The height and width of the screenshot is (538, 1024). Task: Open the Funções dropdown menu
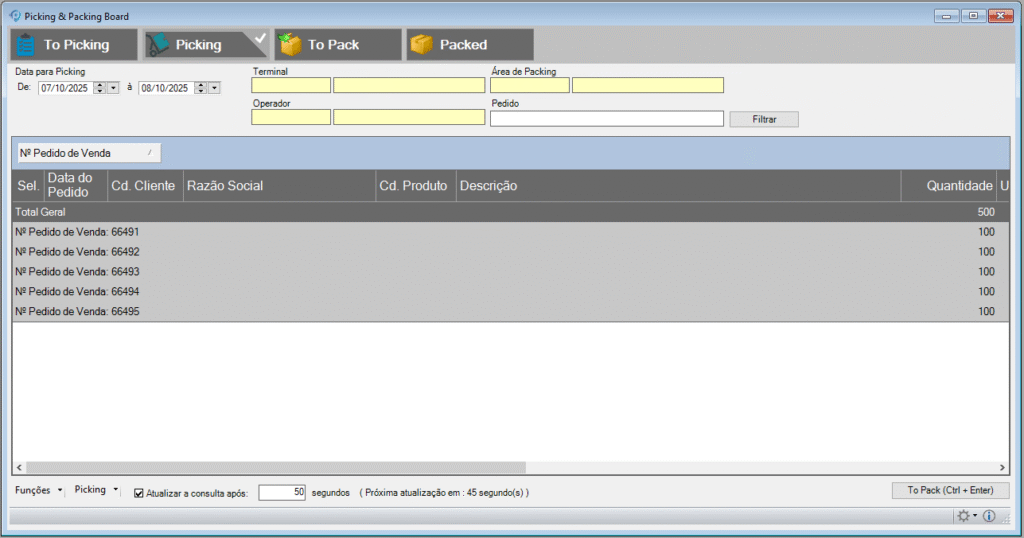pos(39,490)
